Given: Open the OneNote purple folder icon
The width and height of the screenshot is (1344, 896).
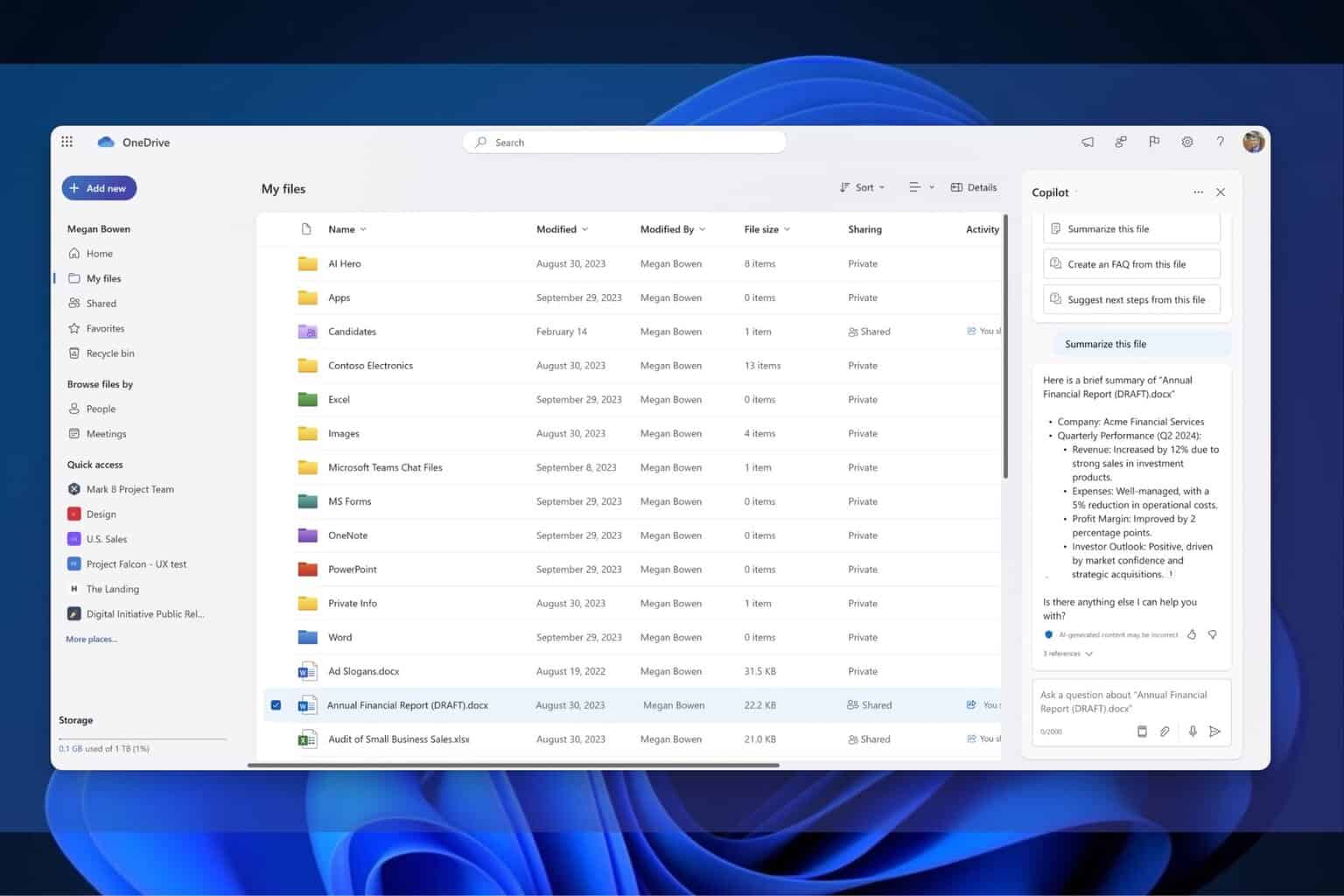Looking at the screenshot, I should [307, 535].
